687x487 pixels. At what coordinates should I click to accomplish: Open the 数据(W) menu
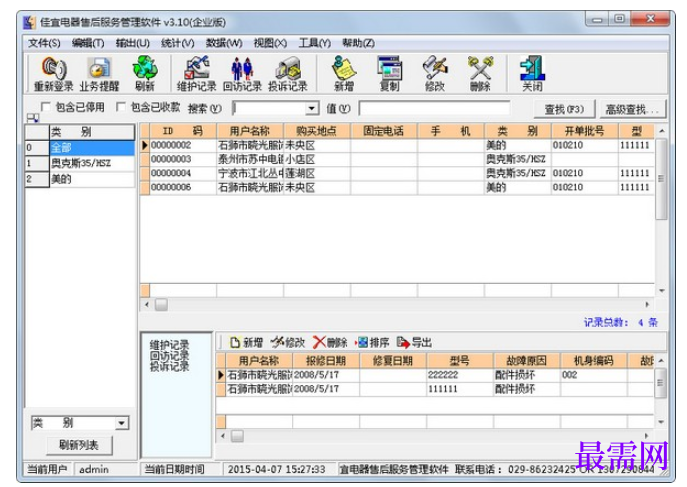point(224,43)
